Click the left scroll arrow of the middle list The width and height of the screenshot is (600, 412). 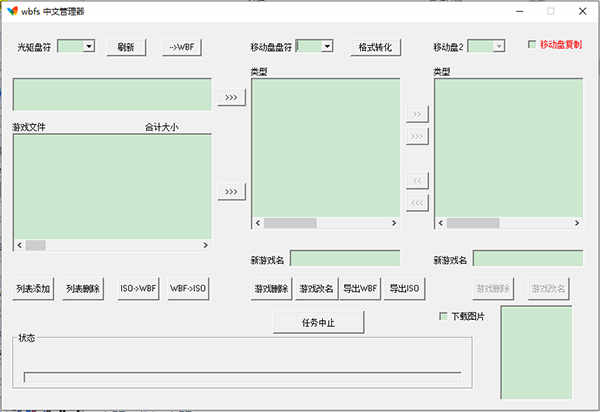(258, 223)
